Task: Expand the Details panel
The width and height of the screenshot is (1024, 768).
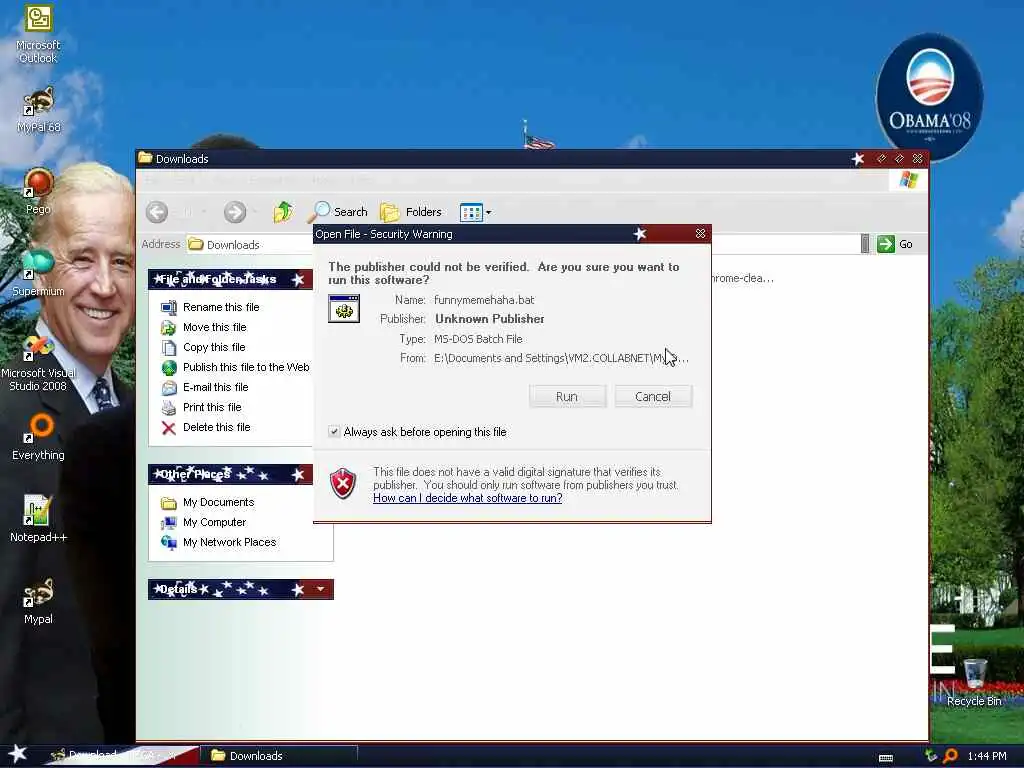Action: pyautogui.click(x=320, y=589)
